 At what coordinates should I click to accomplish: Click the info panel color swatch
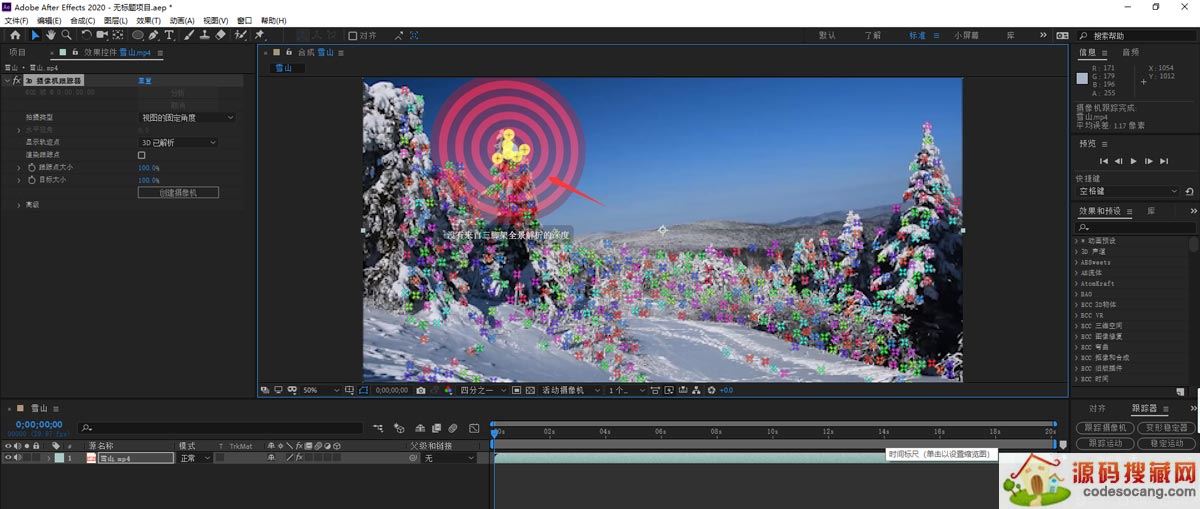click(1082, 78)
